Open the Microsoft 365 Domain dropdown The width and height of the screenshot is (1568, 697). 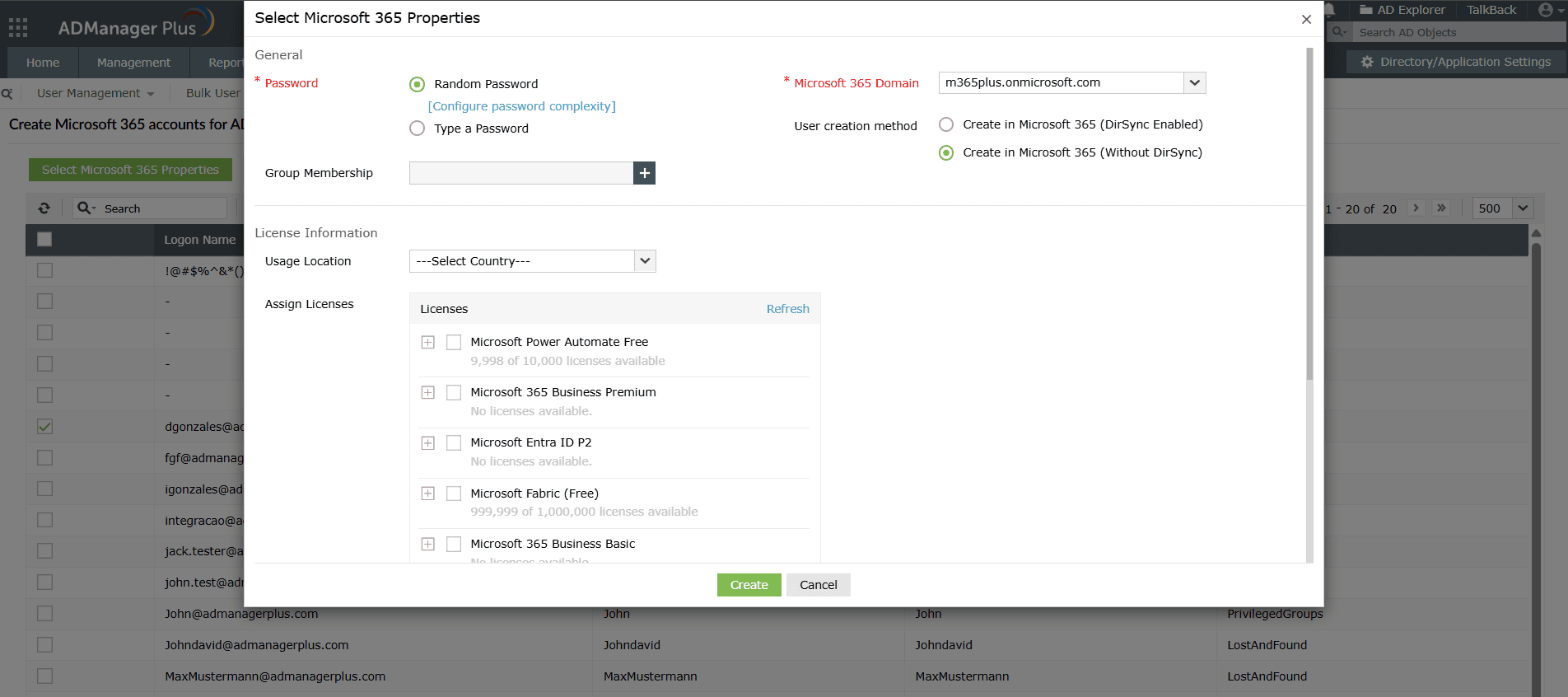coord(1194,82)
